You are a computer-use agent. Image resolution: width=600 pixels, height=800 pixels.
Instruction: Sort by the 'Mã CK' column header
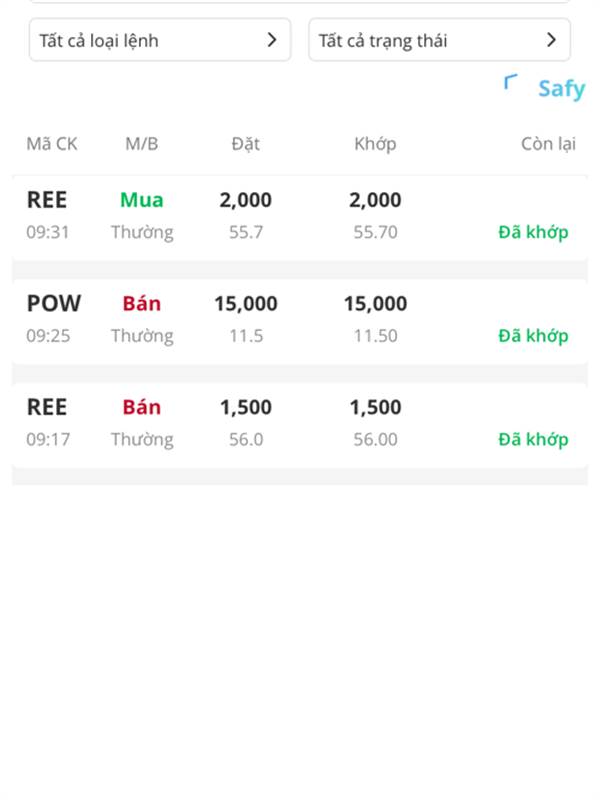click(52, 144)
